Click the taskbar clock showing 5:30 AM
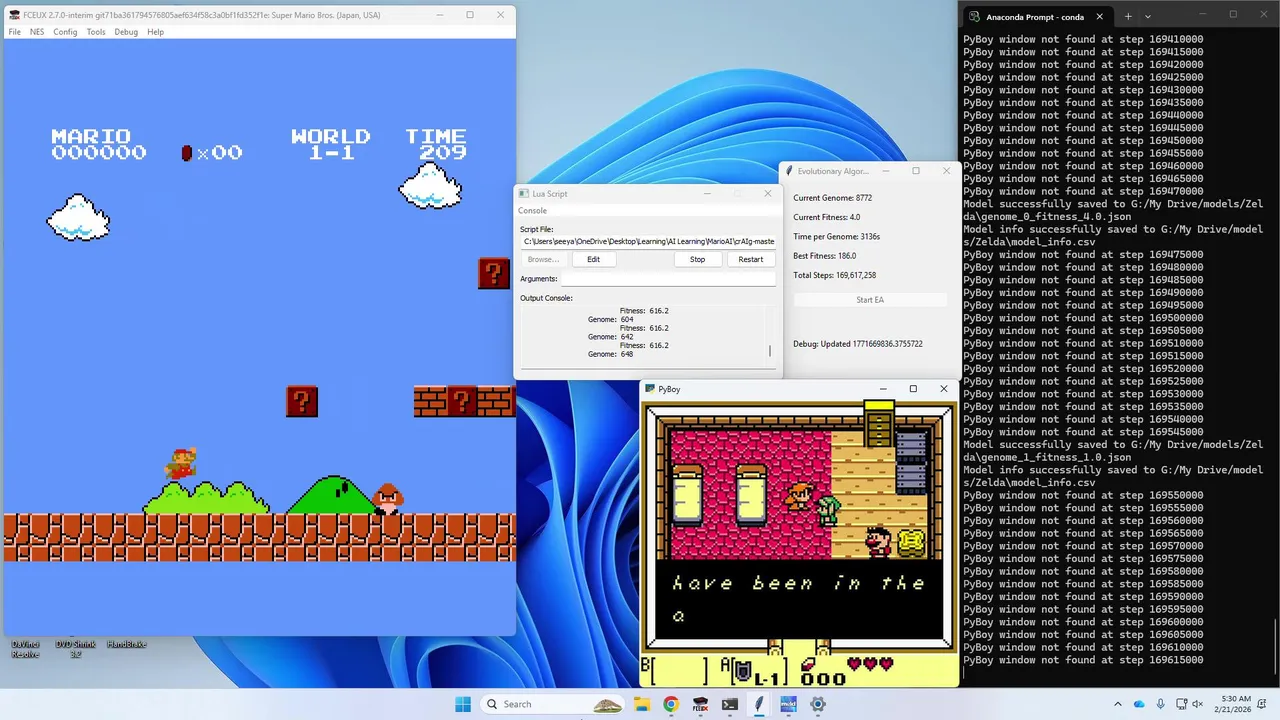Screen dimensions: 1280x720 (1233, 704)
